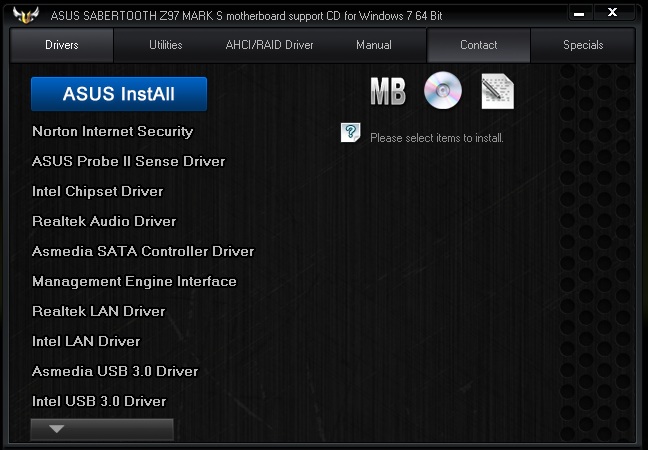Select Intel LAN Driver
Image resolution: width=648 pixels, height=450 pixels.
pos(86,341)
